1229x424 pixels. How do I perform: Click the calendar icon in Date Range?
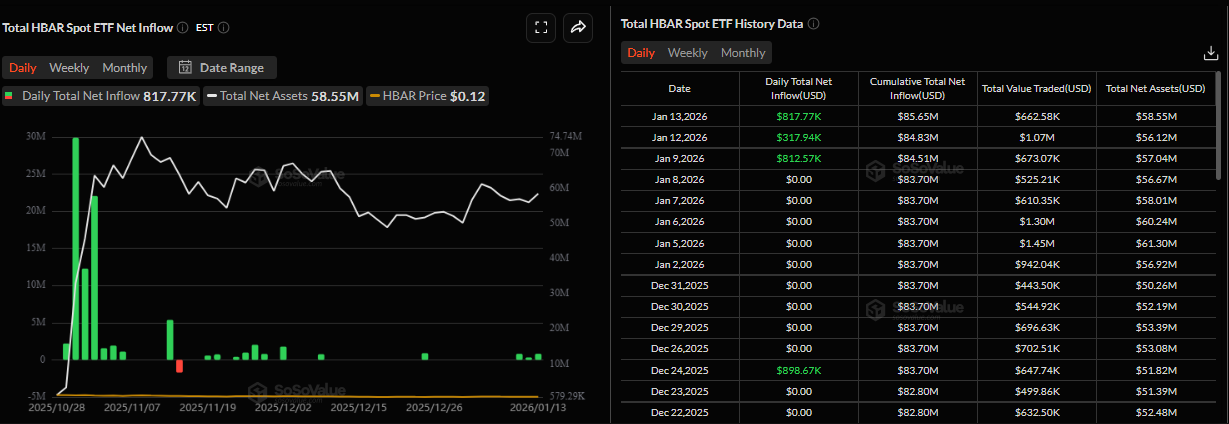pyautogui.click(x=185, y=68)
